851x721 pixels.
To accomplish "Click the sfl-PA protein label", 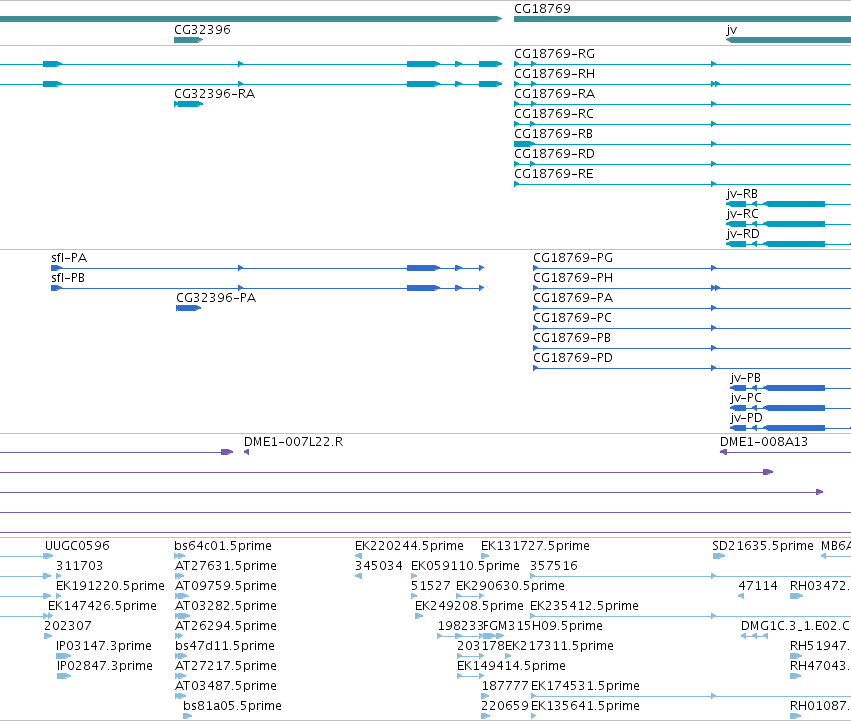I will 69,258.
